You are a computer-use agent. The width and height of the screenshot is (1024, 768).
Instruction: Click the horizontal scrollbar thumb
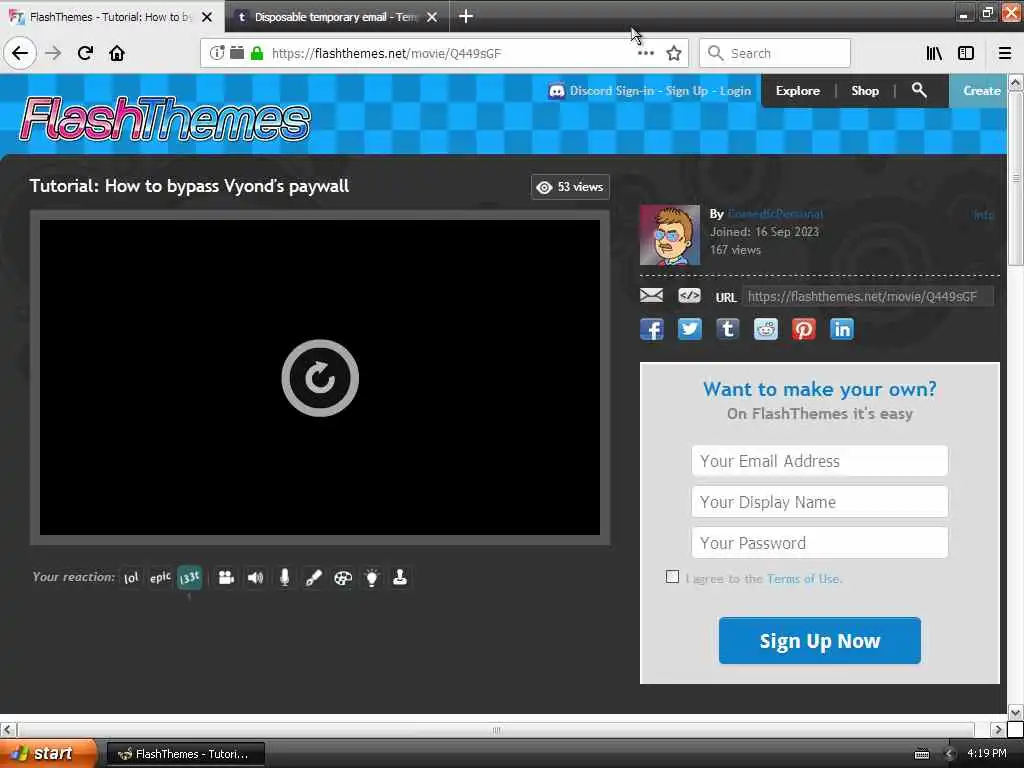[x=496, y=729]
